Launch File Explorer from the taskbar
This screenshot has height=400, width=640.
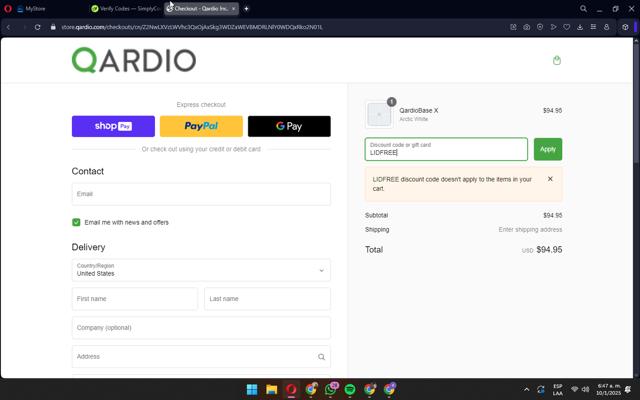[271, 390]
